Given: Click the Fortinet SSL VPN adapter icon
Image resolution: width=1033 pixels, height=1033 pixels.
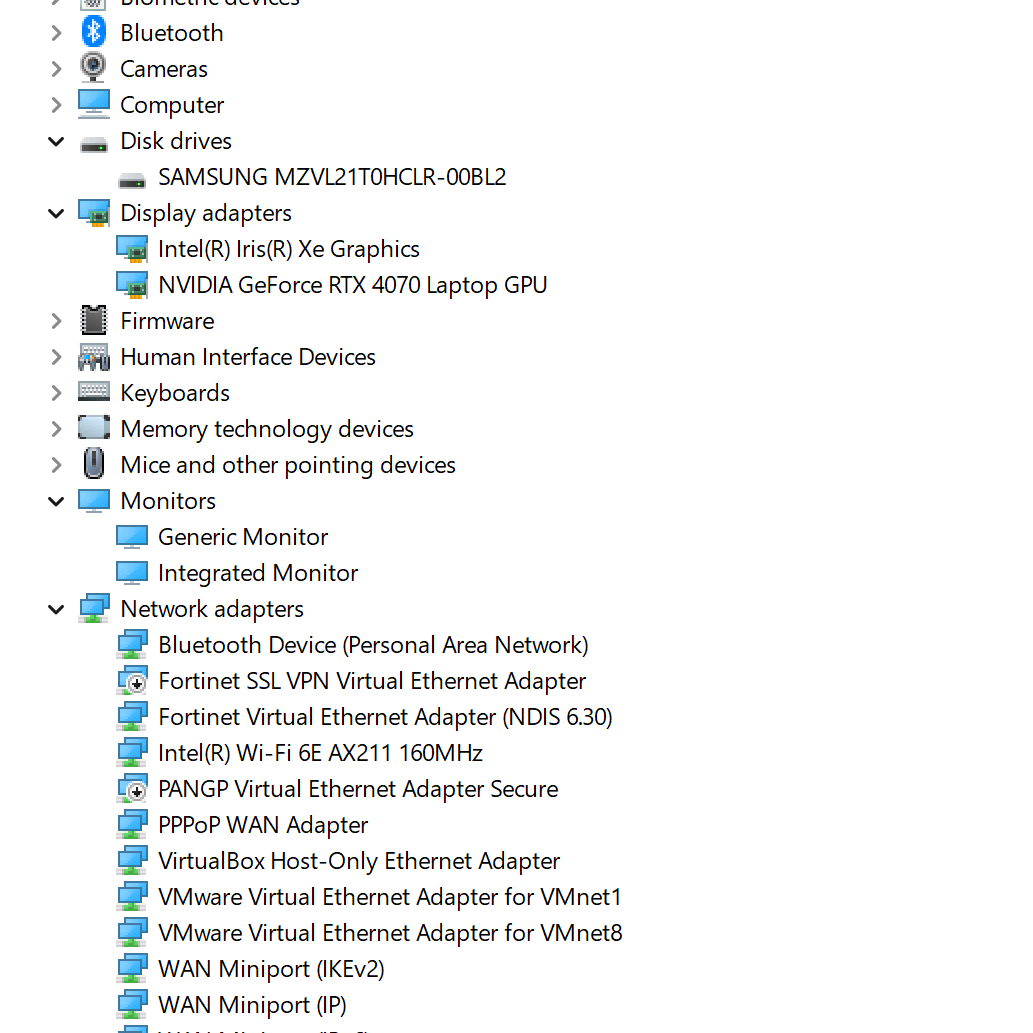Looking at the screenshot, I should 132,681.
